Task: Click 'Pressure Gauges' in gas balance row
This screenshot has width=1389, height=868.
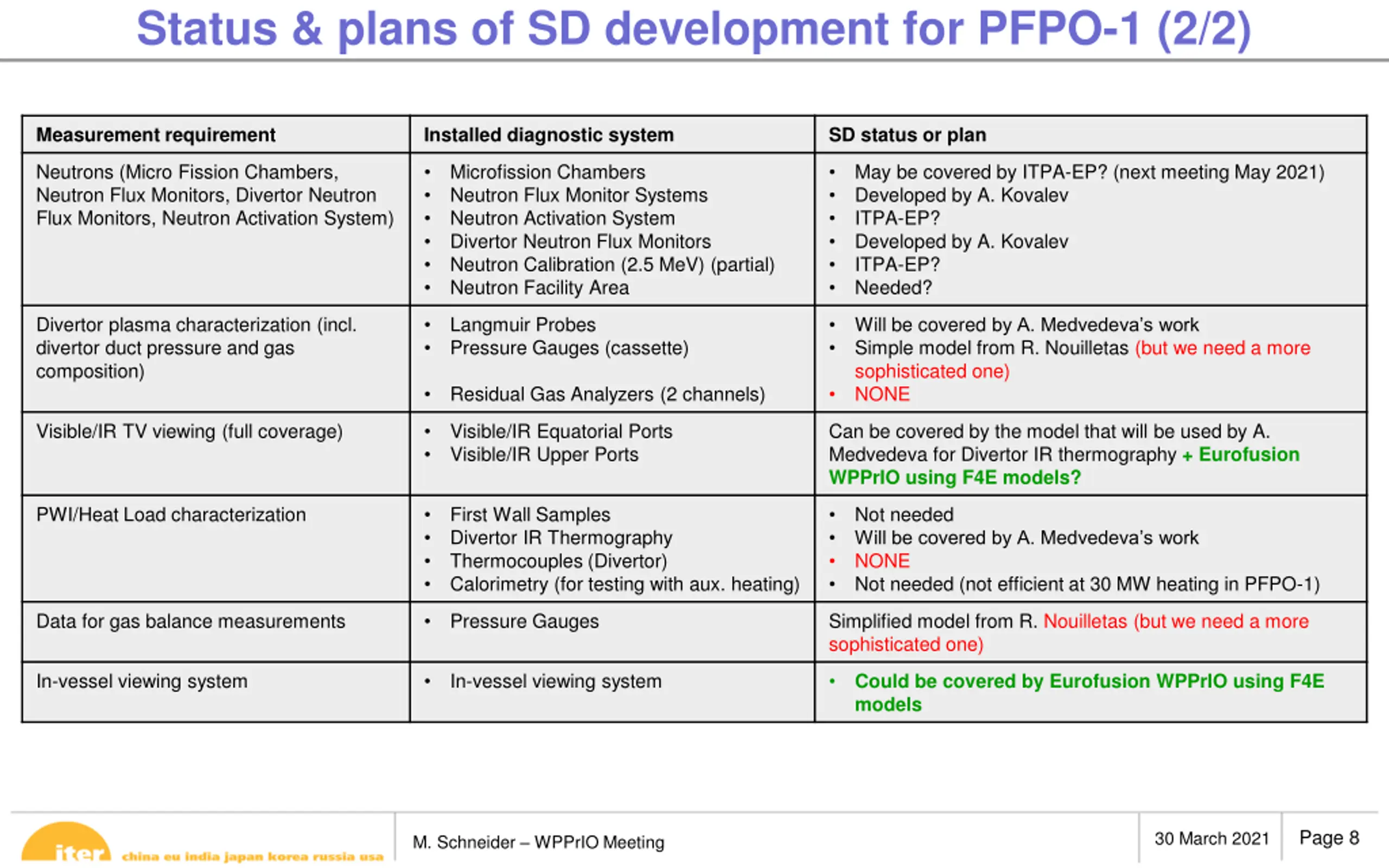Action: coord(524,622)
